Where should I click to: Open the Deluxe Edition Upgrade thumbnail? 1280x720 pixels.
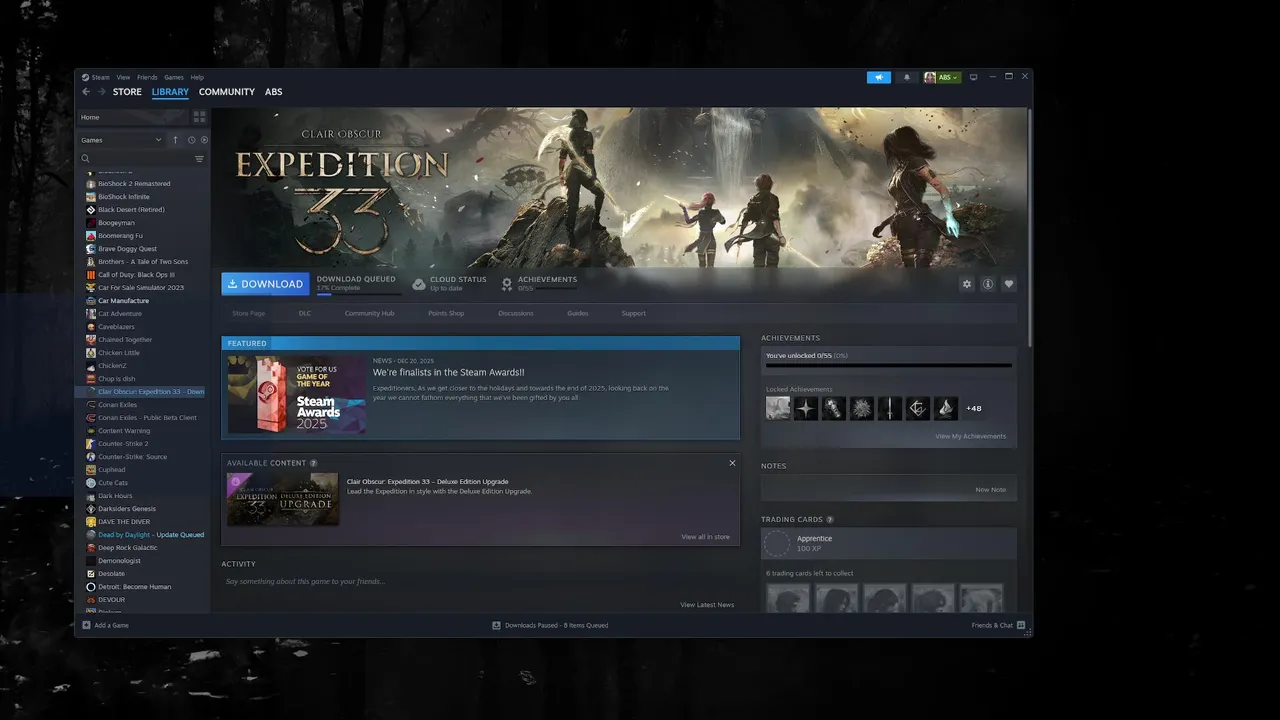point(283,499)
